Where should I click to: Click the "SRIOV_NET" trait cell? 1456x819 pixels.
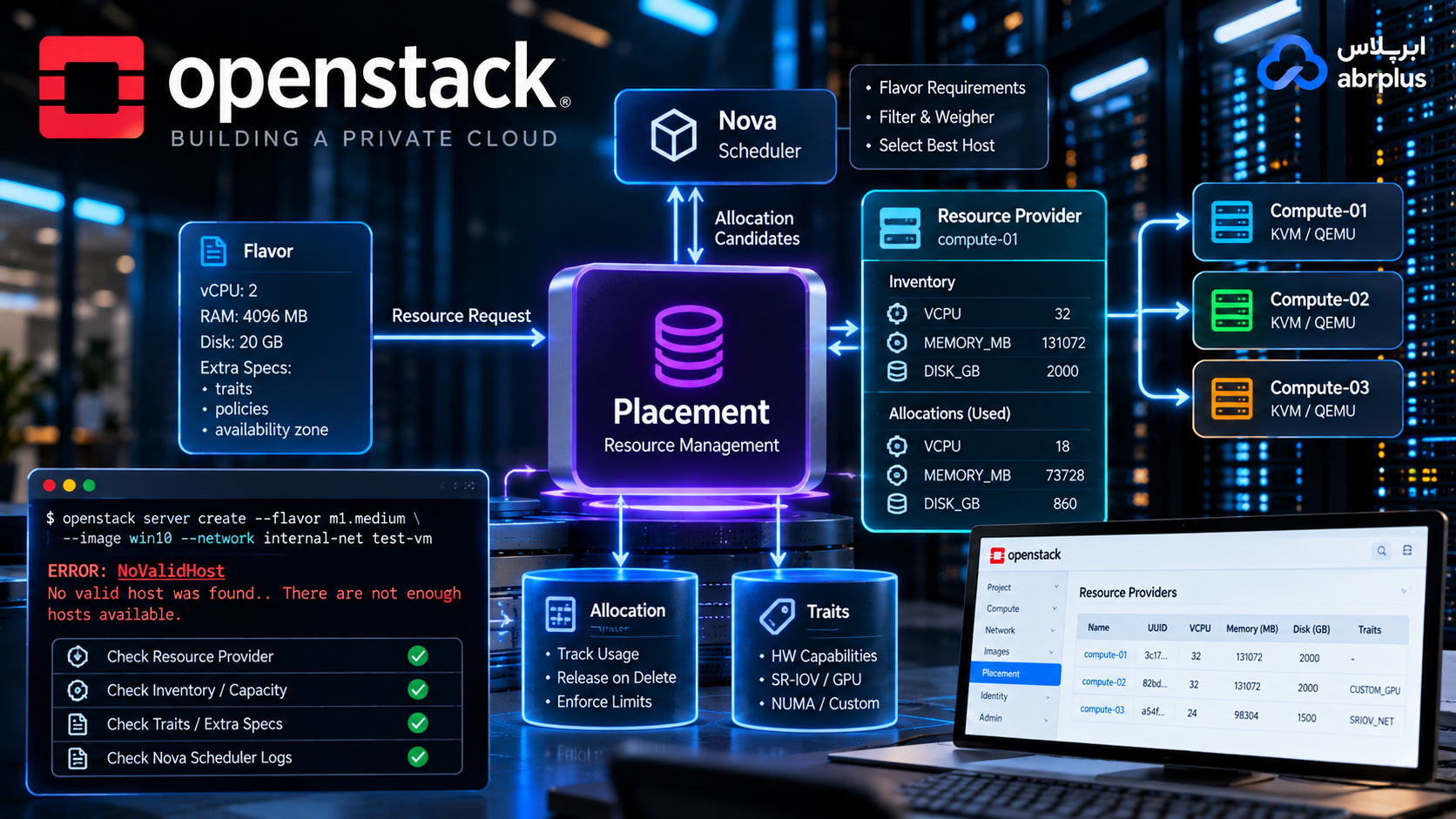[1372, 721]
